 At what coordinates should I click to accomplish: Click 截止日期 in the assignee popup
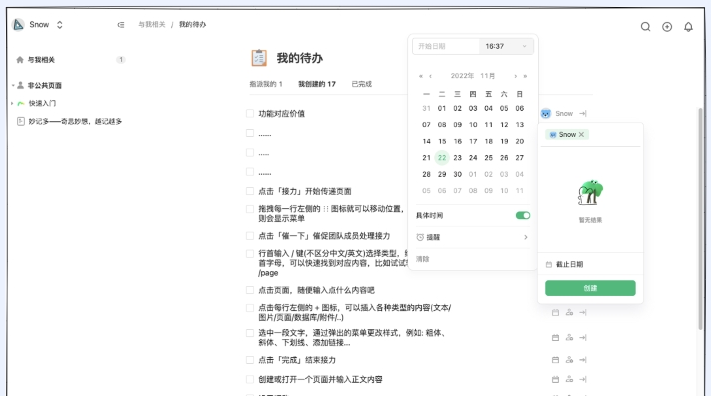[x=569, y=264]
